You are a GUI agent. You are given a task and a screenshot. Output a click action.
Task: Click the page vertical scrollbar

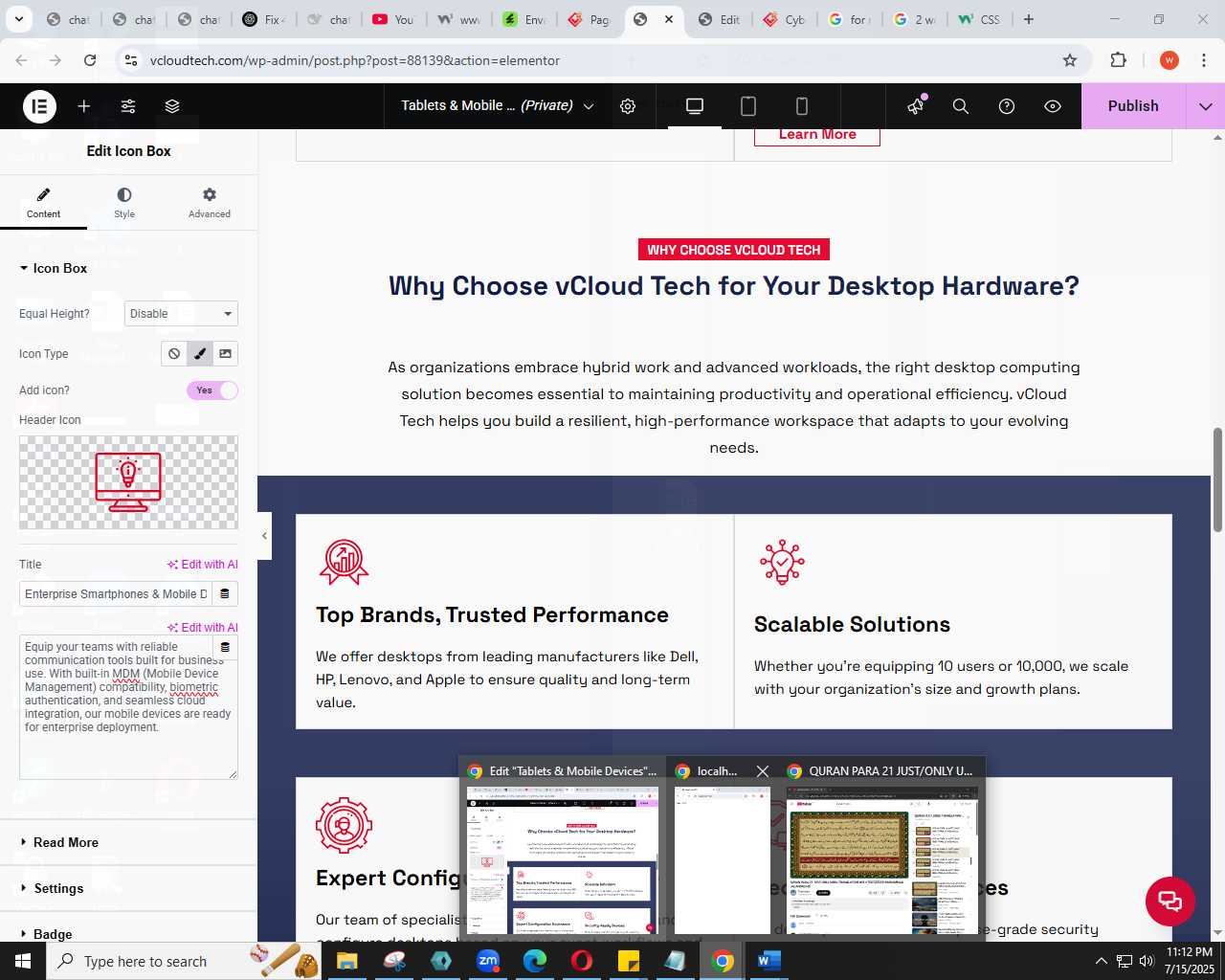[x=1217, y=479]
